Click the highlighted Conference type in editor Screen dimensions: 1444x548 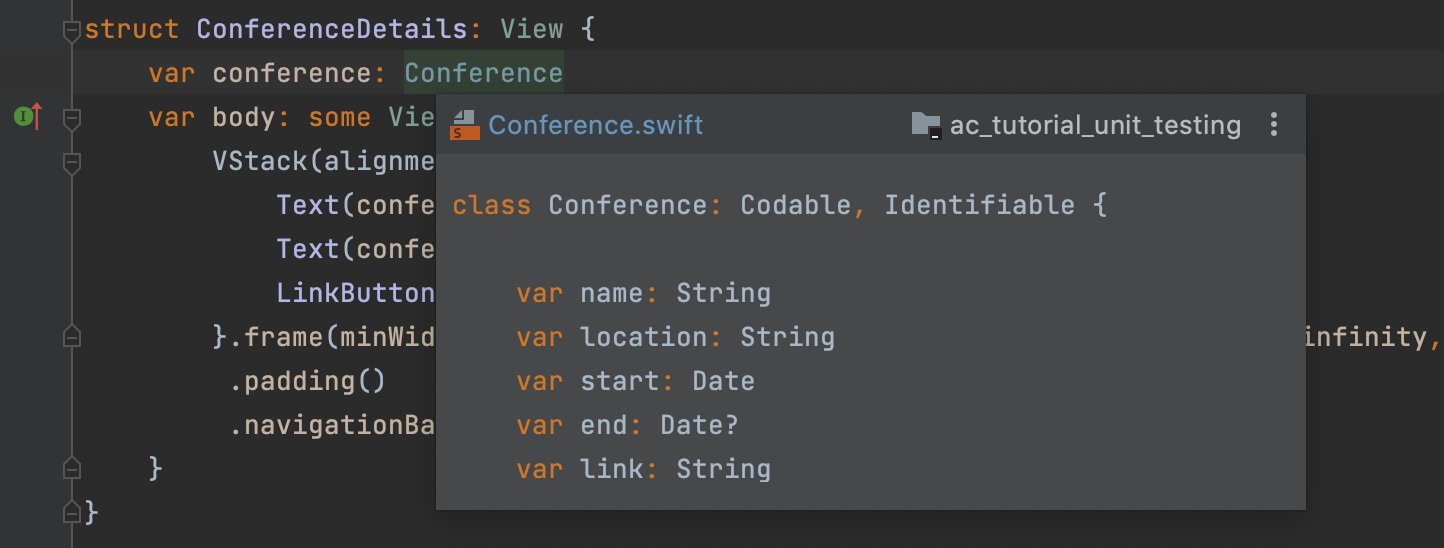[483, 74]
